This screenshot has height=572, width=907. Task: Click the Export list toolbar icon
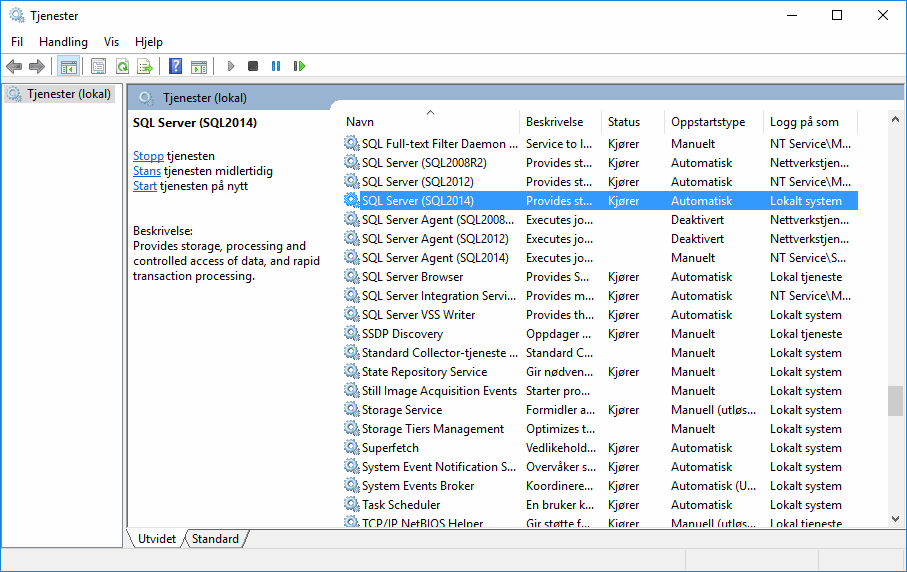[145, 67]
